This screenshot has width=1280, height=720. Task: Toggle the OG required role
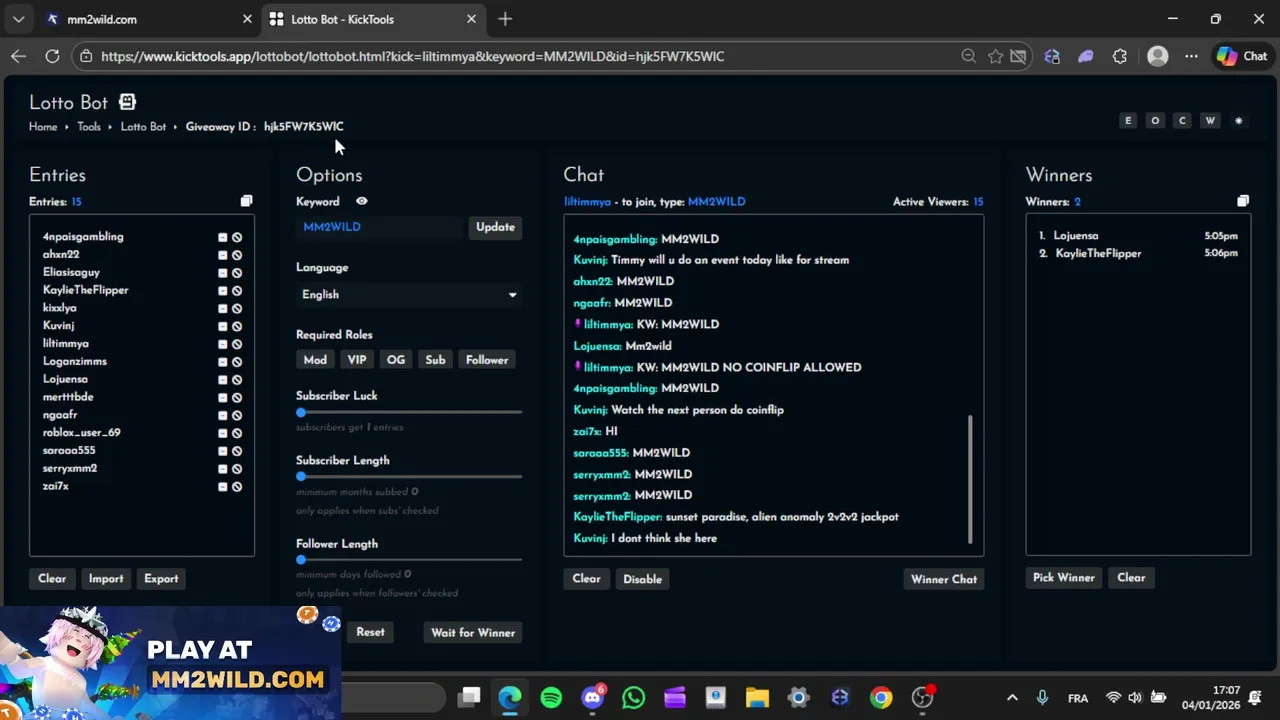pos(396,360)
